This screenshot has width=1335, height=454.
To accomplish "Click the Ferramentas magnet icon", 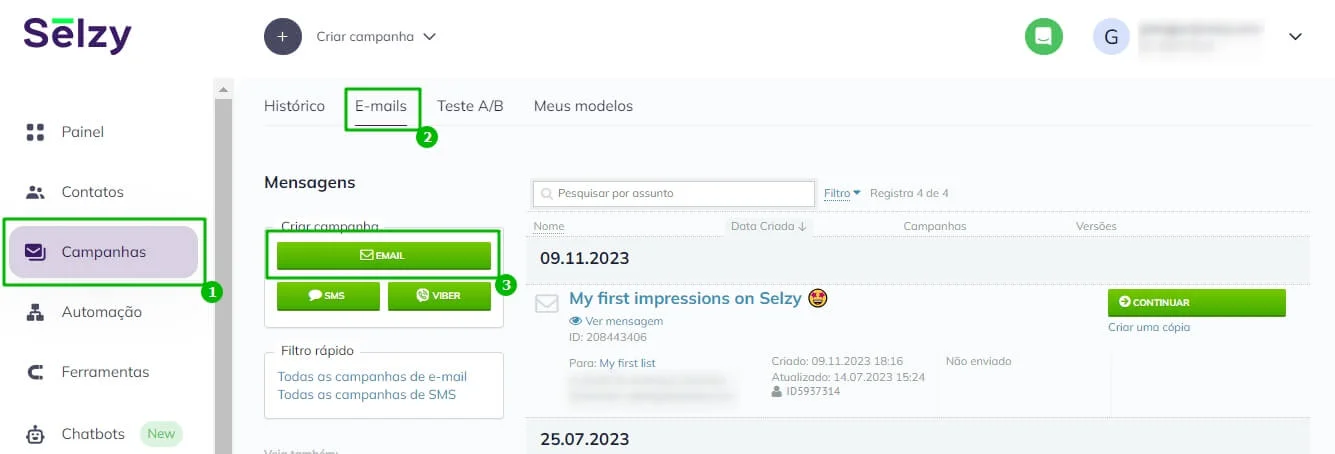I will pos(36,372).
